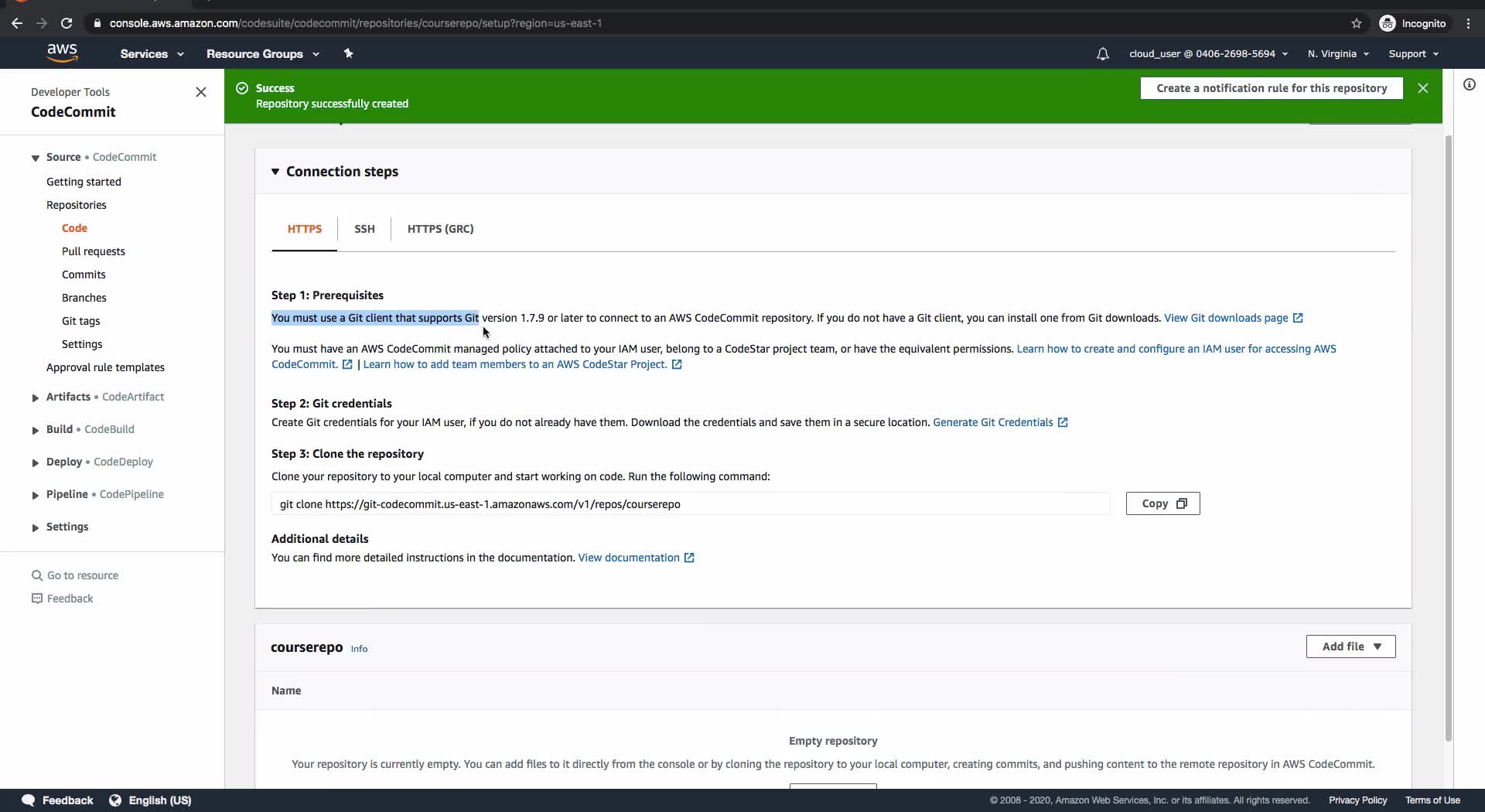Dismiss the green success banner
This screenshot has height=812, width=1485.
1422,88
